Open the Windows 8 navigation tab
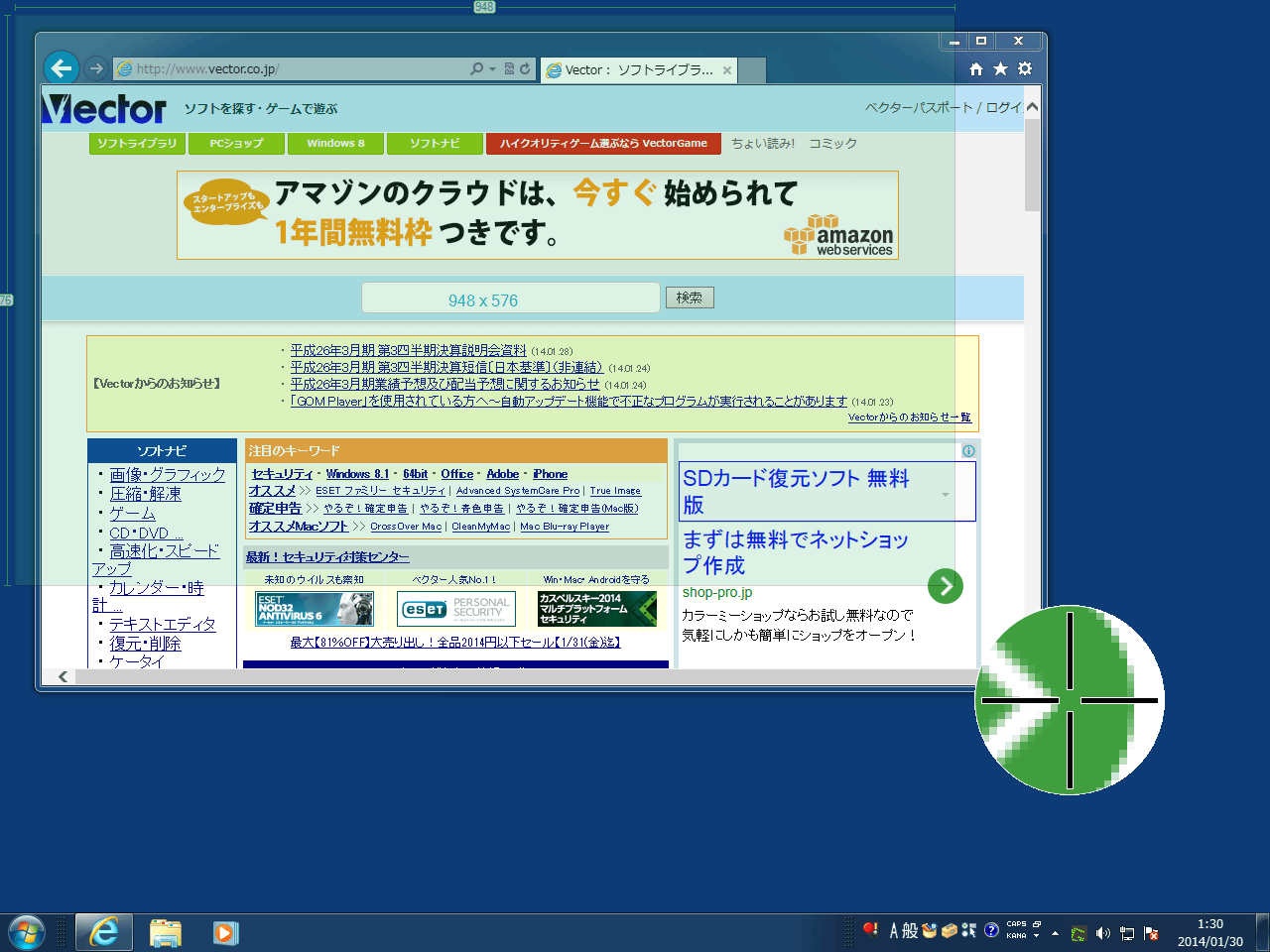The width and height of the screenshot is (1270, 952). tap(335, 144)
